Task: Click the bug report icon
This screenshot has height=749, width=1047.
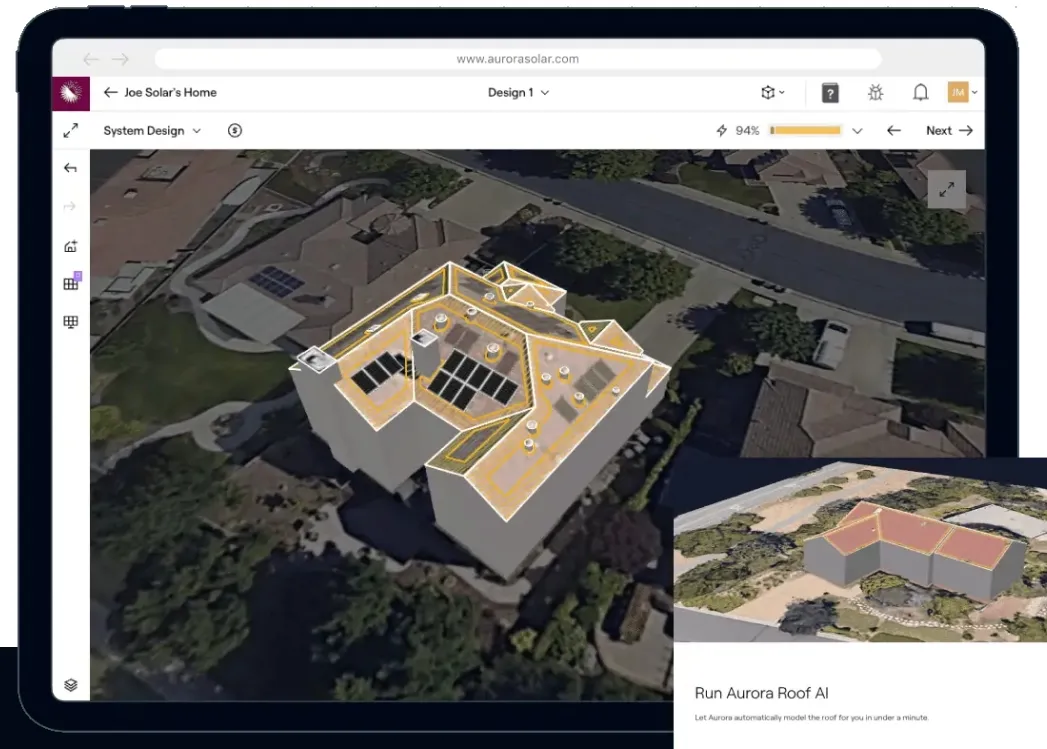Action: [x=875, y=93]
